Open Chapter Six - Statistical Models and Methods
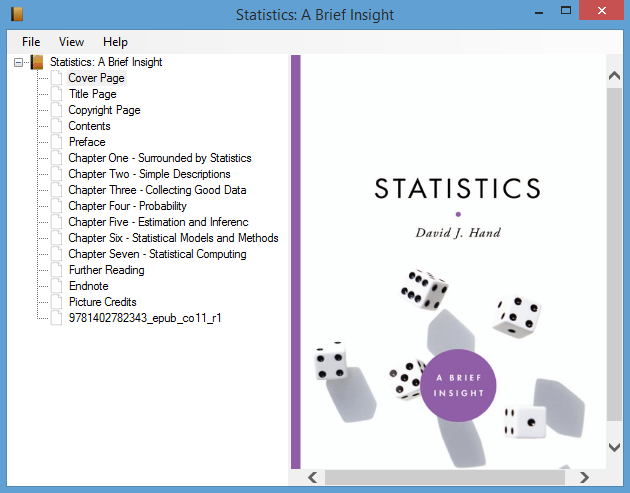 173,238
